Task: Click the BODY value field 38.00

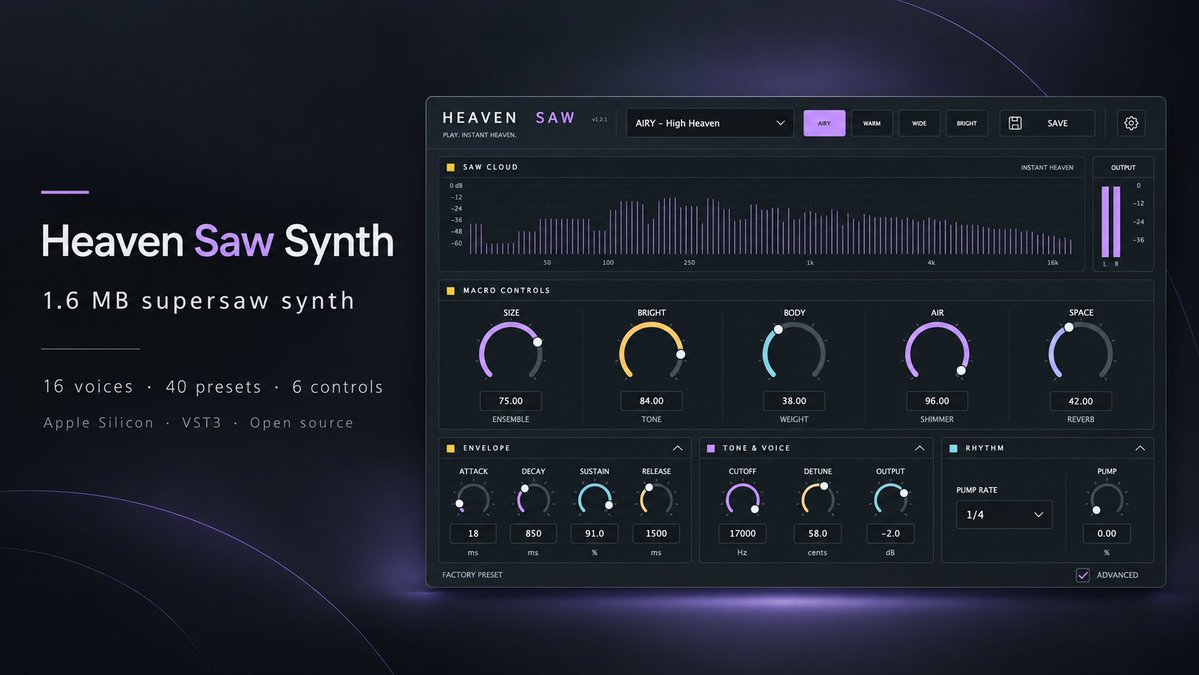Action: pyautogui.click(x=794, y=401)
